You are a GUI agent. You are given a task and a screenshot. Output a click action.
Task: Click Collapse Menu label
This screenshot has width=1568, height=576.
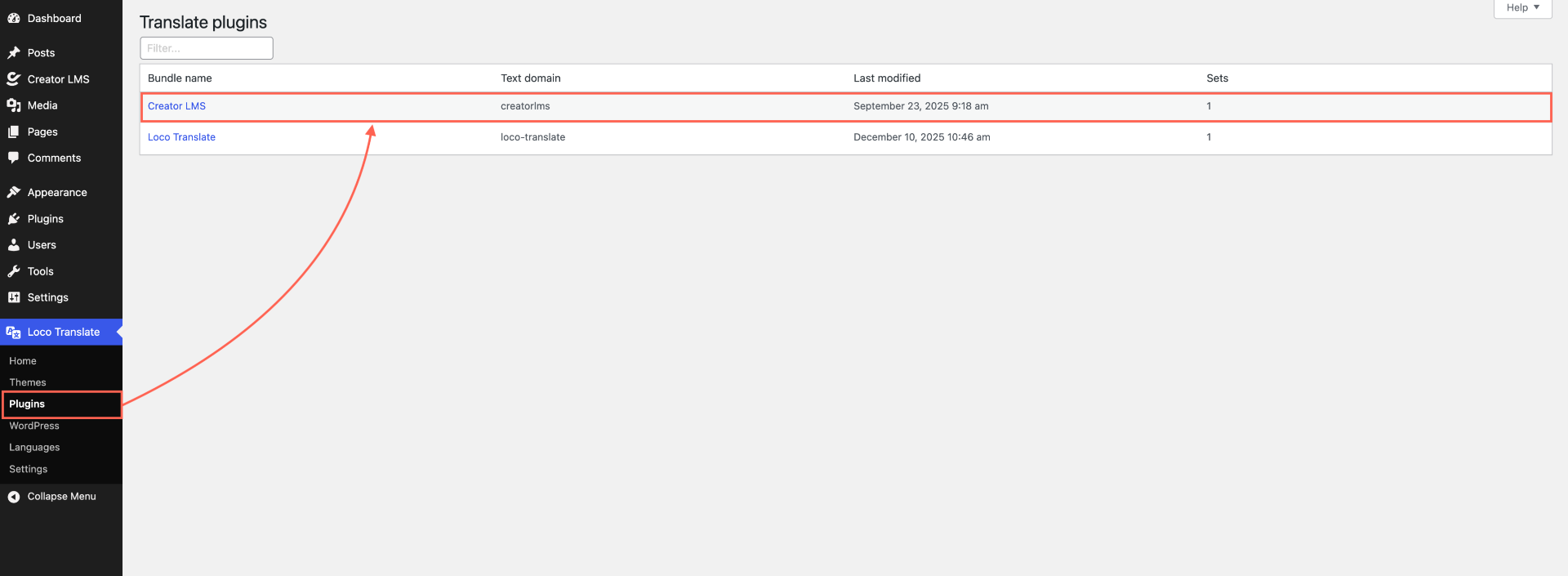tap(62, 496)
